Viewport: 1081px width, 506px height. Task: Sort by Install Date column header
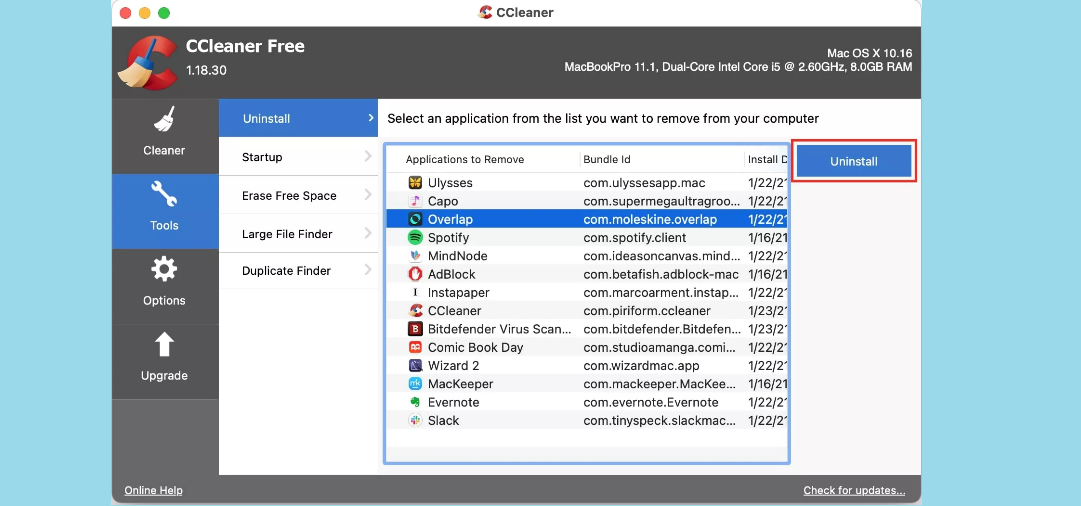767,159
